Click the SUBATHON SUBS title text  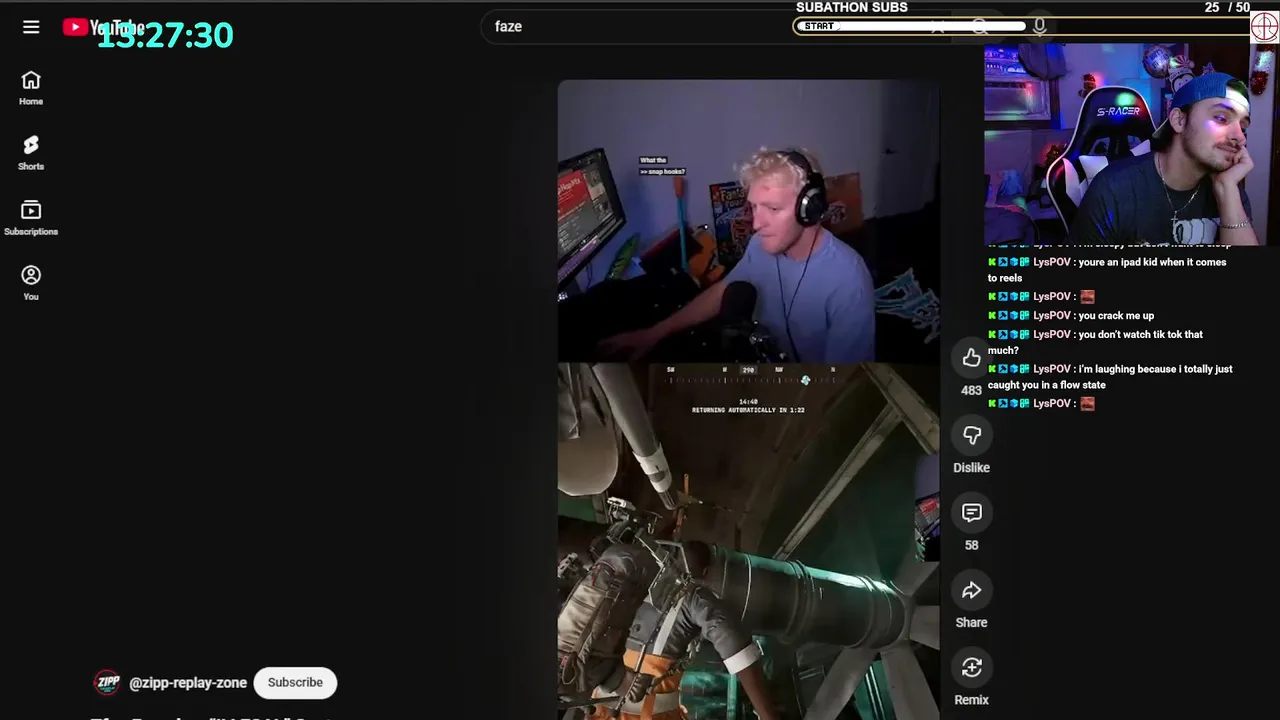[x=852, y=7]
